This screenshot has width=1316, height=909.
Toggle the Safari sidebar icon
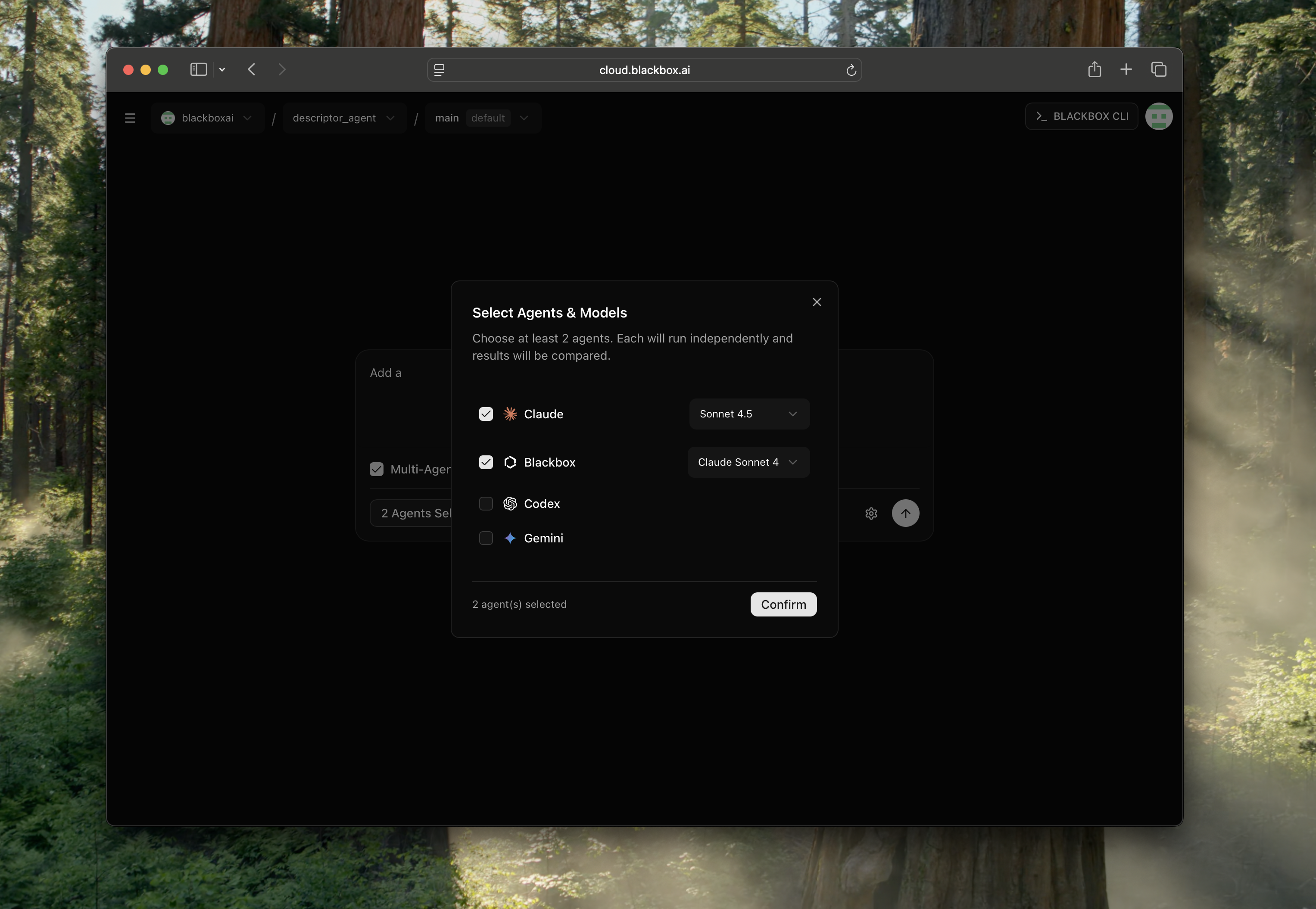pyautogui.click(x=198, y=69)
